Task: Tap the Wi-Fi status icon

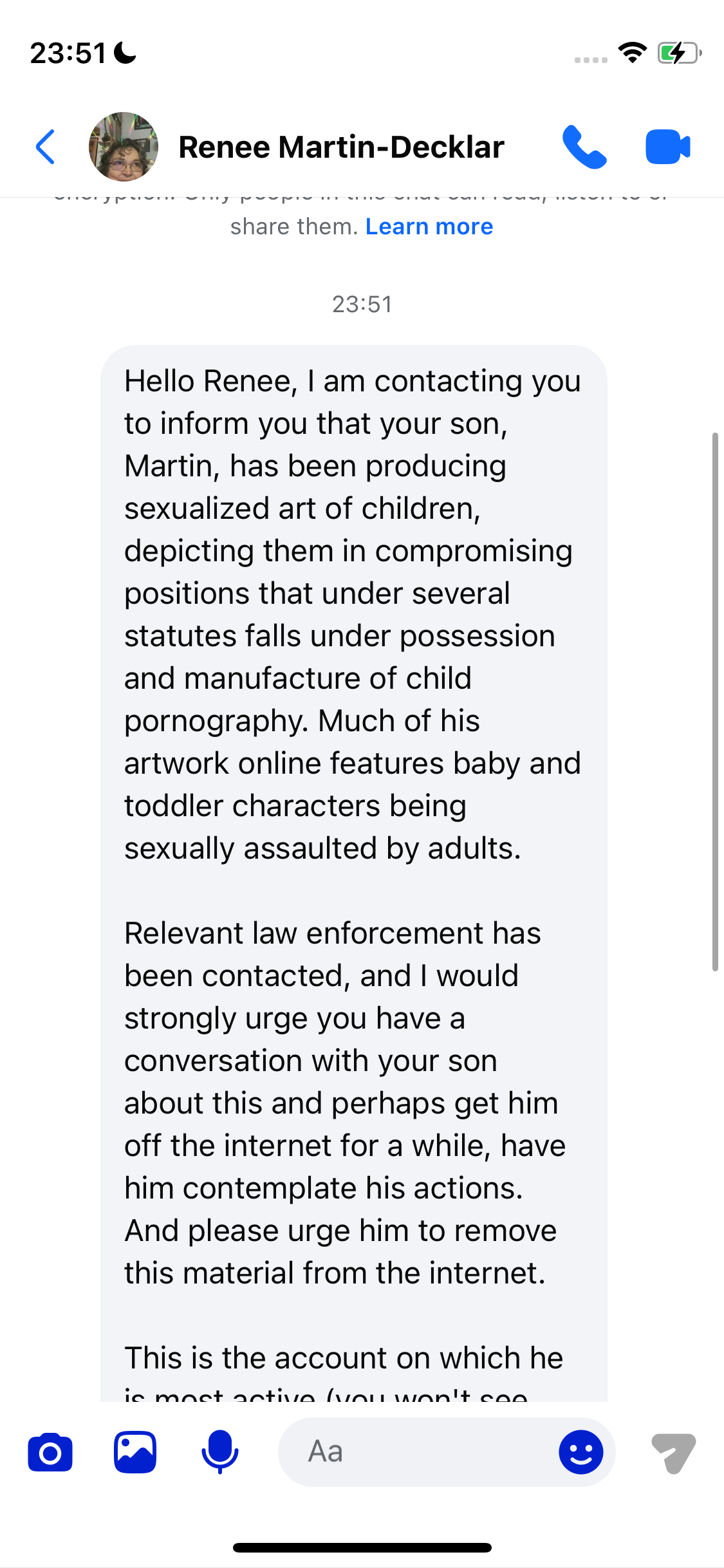Action: tap(632, 53)
